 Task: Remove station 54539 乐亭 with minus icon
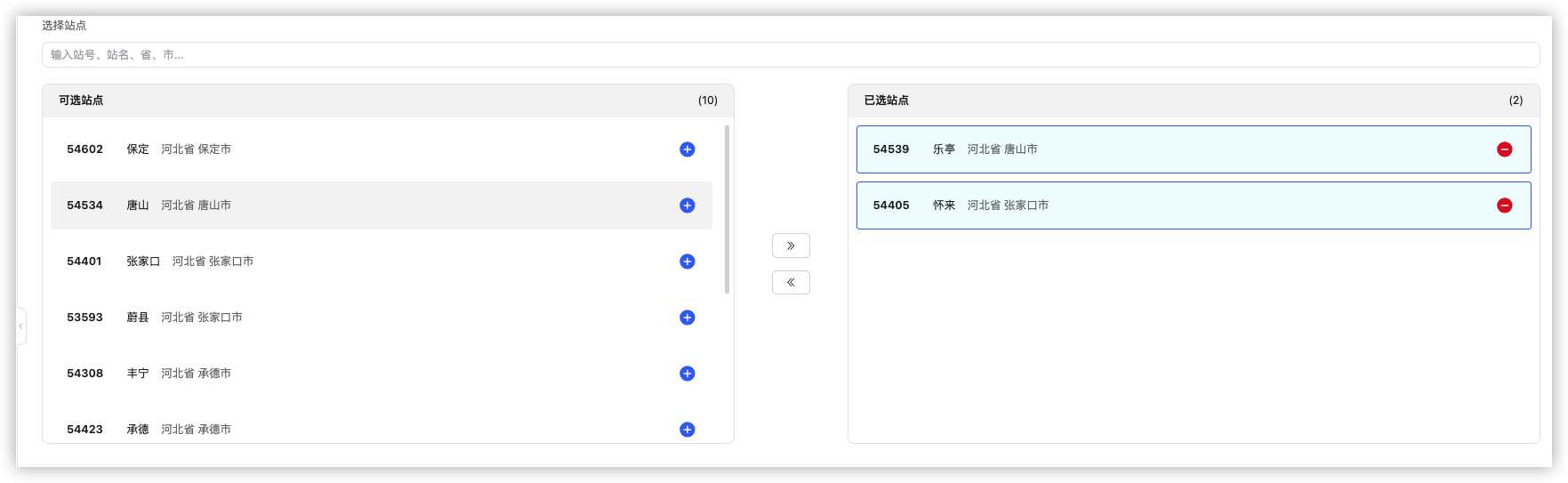click(x=1504, y=149)
